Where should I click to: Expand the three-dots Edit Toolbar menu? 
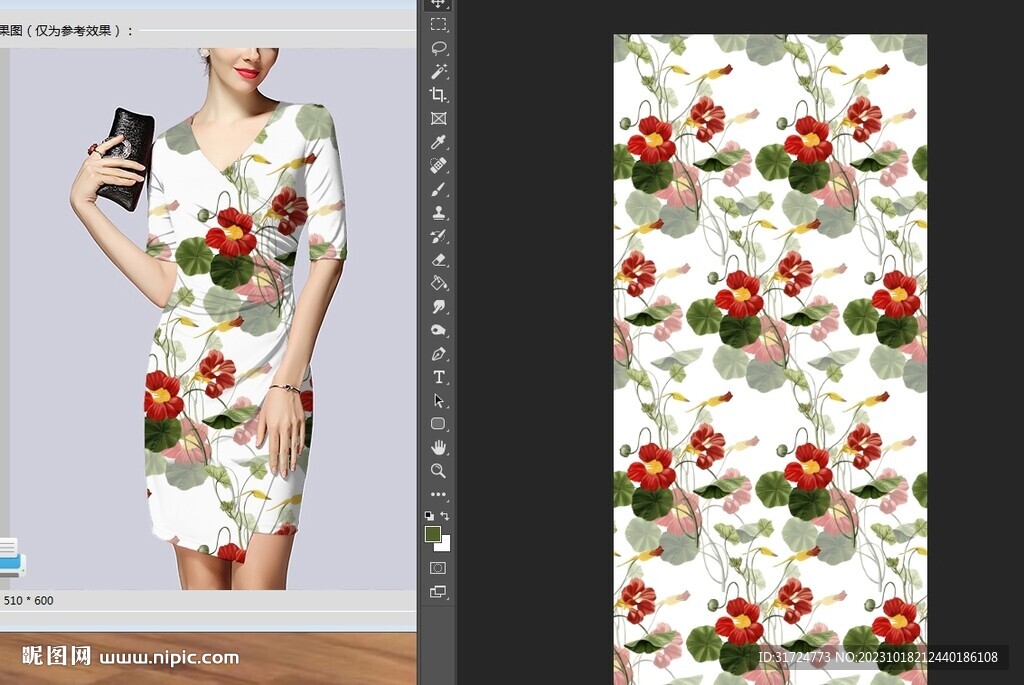[x=438, y=494]
